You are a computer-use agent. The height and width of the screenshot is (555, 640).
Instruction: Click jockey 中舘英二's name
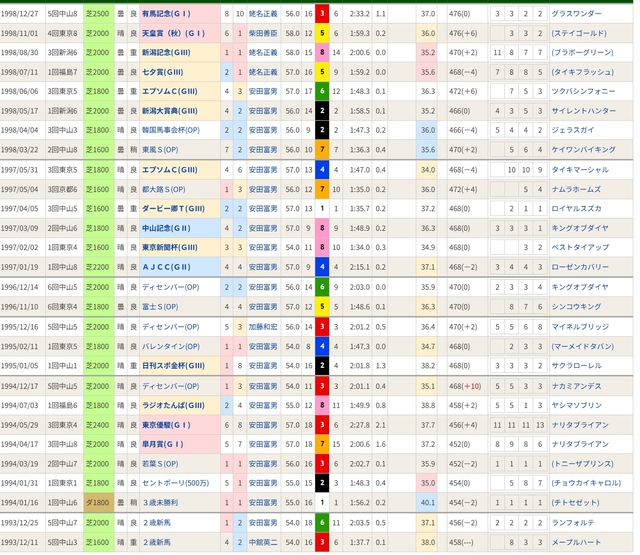[x=263, y=541]
